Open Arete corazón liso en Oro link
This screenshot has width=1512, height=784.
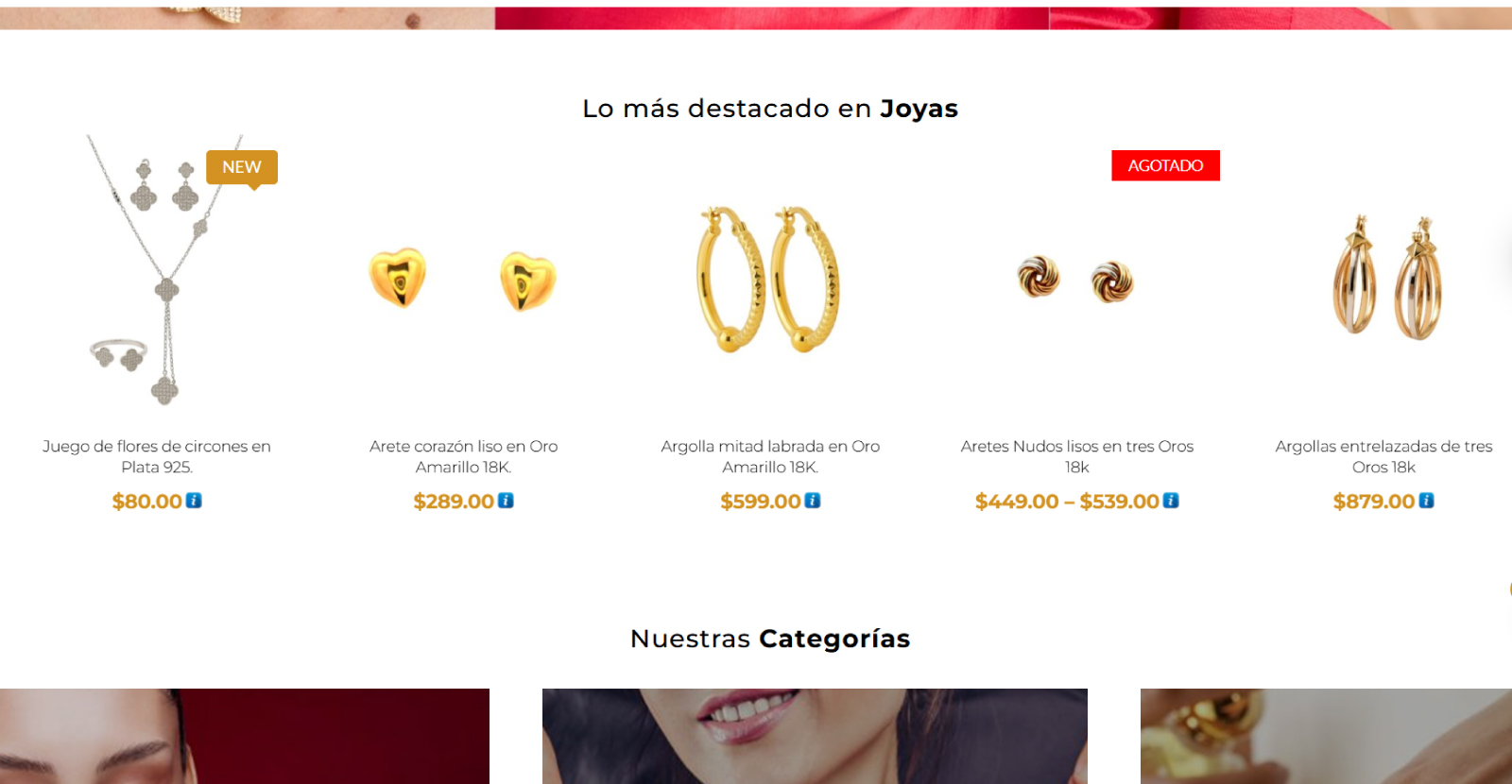[464, 456]
